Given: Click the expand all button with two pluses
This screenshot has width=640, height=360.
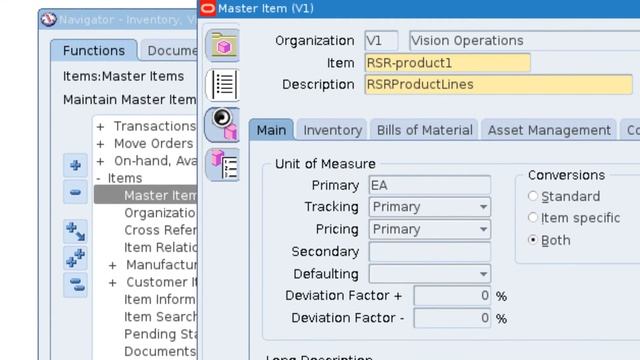Looking at the screenshot, I should coord(75,258).
